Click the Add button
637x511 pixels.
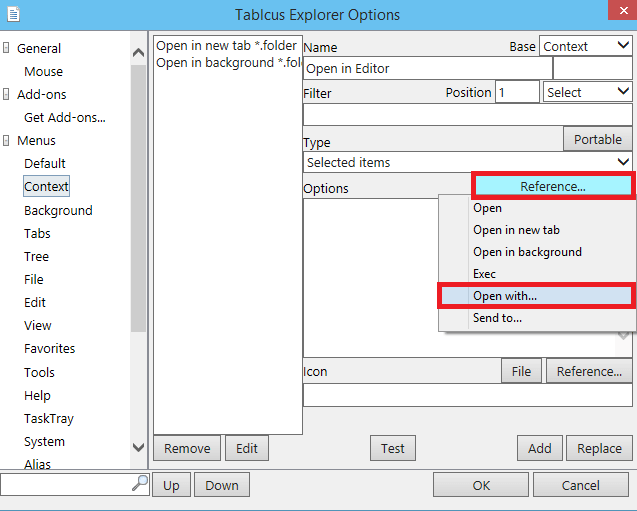click(540, 448)
